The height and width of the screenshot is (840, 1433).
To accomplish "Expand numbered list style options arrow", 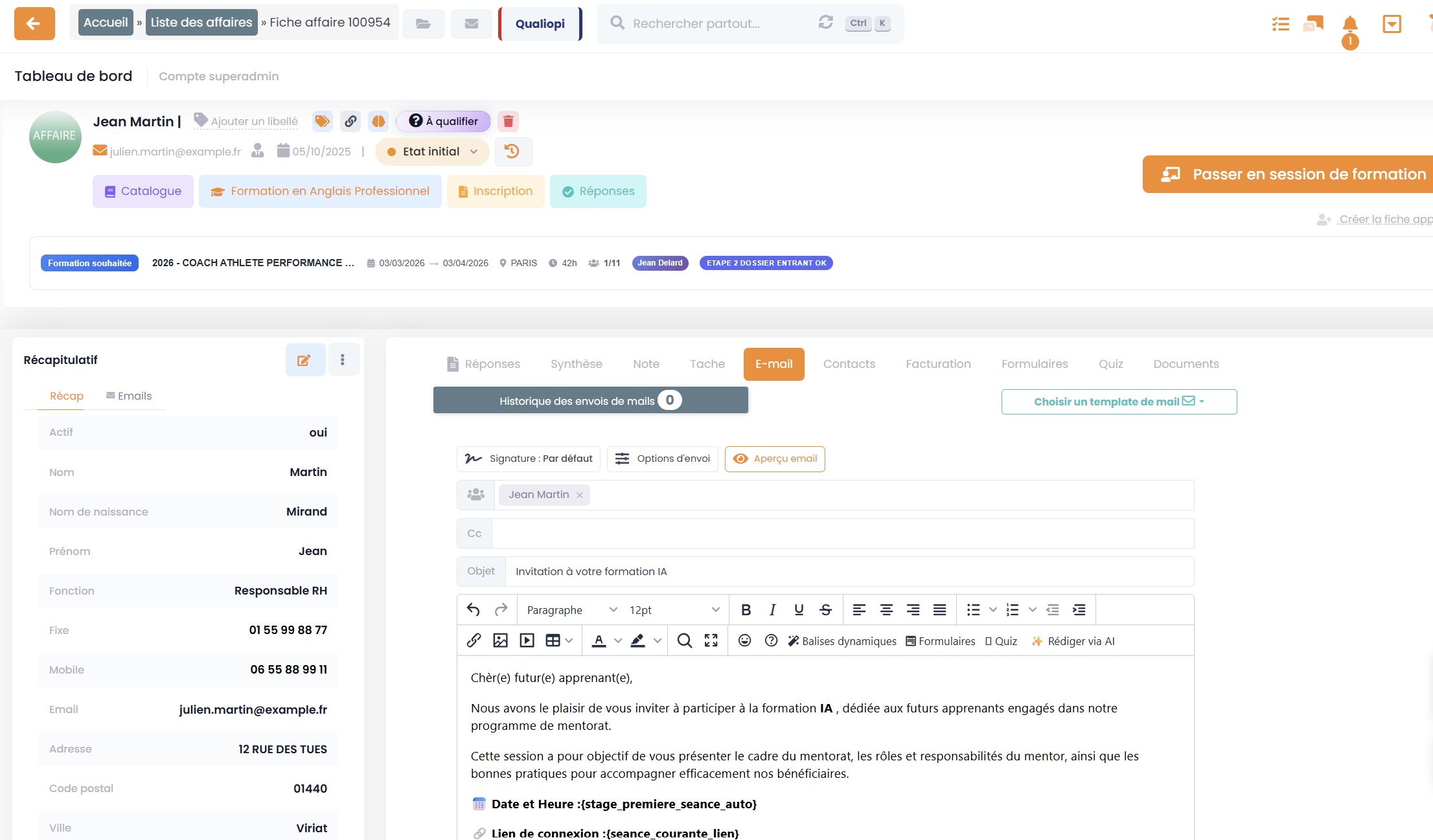I will coord(1033,610).
